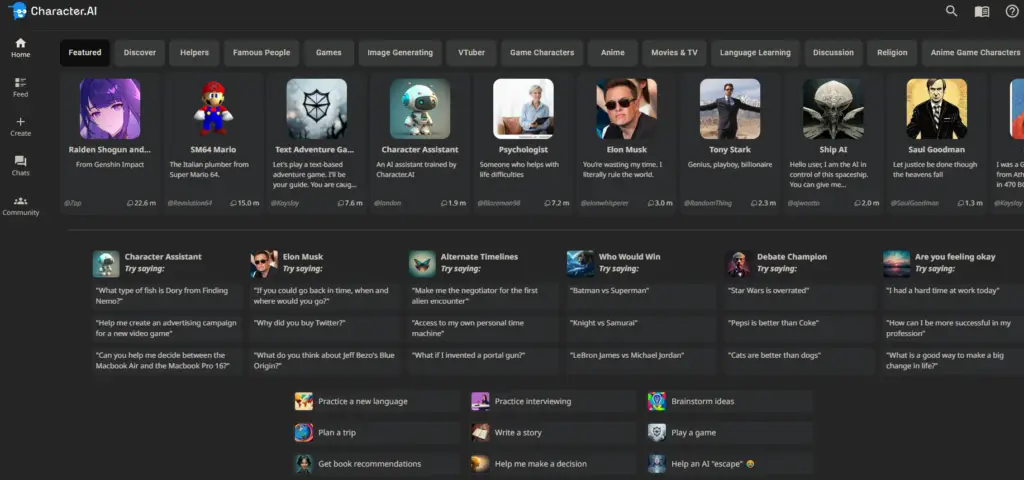Open Raiden Shogun character thumbnail
The width and height of the screenshot is (1024, 480).
(110, 109)
